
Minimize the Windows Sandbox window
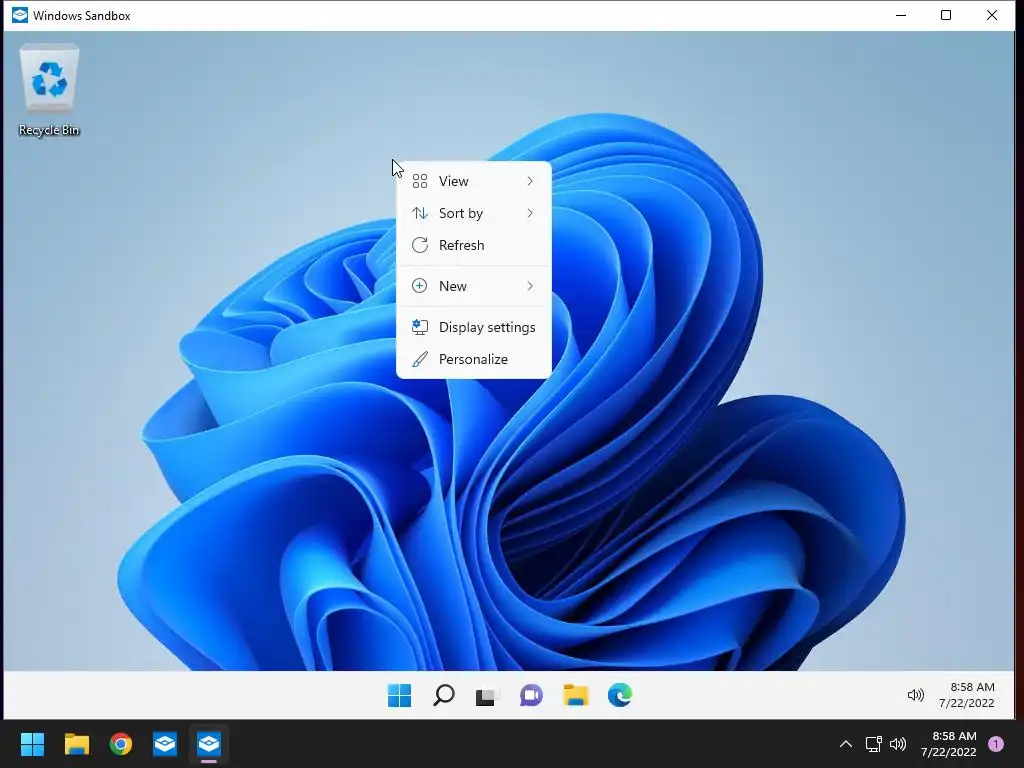901,15
